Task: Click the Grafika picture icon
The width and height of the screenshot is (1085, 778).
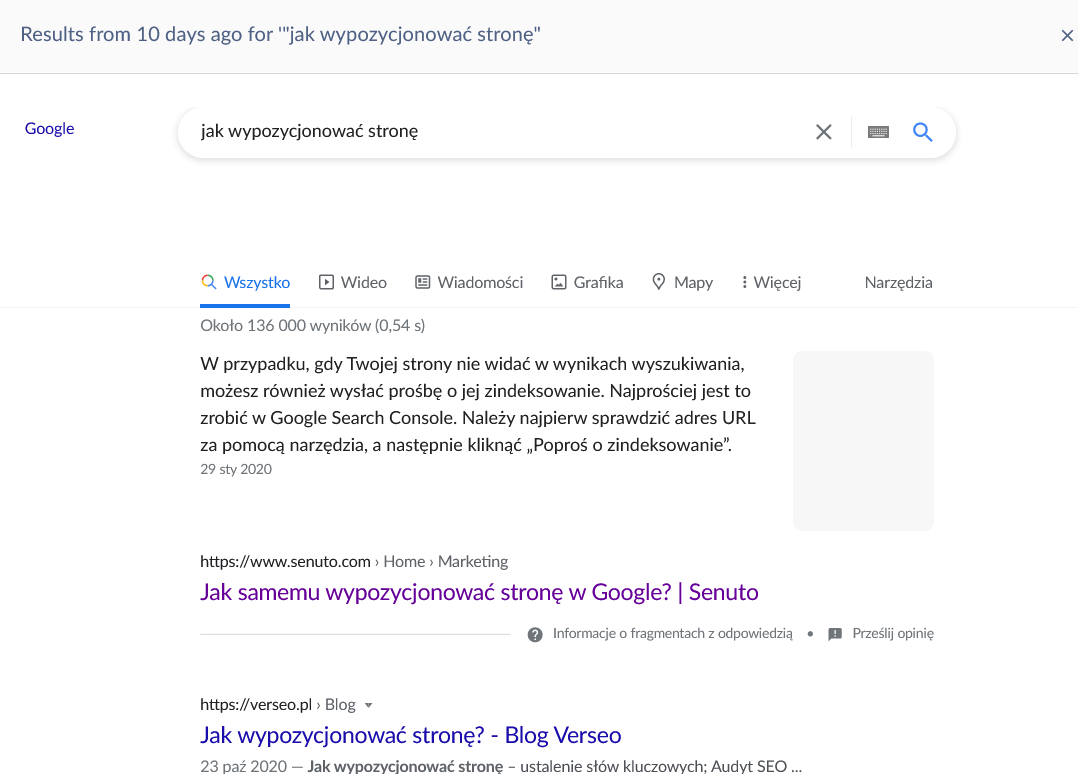Action: (558, 282)
